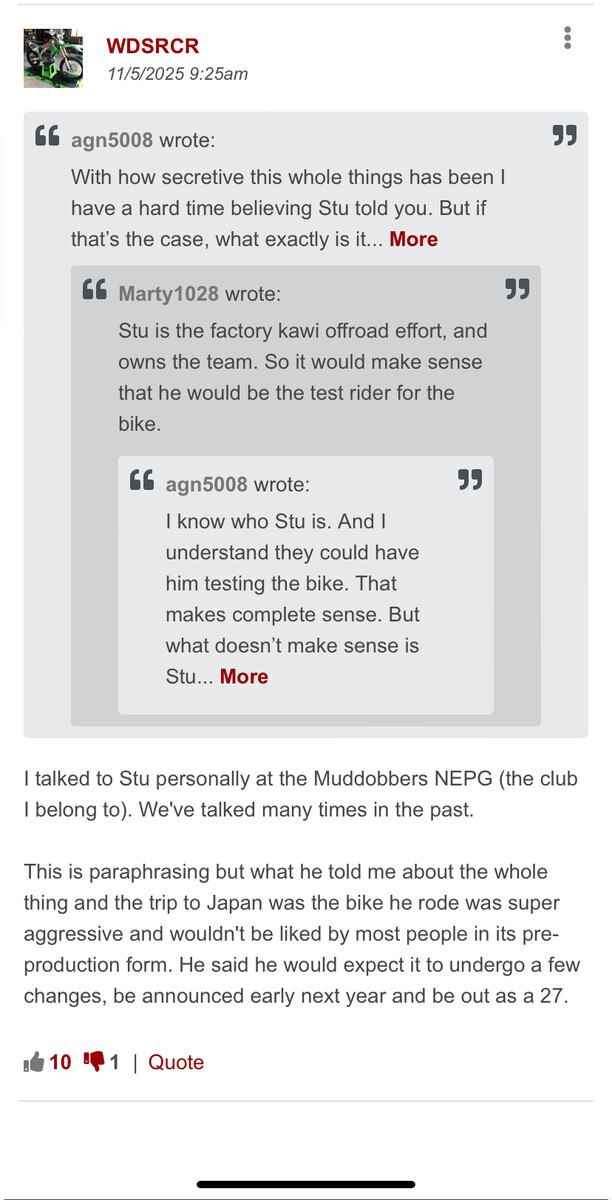This screenshot has width=612, height=1200.
Task: Open the WDSRCR username profile link
Action: click(152, 46)
